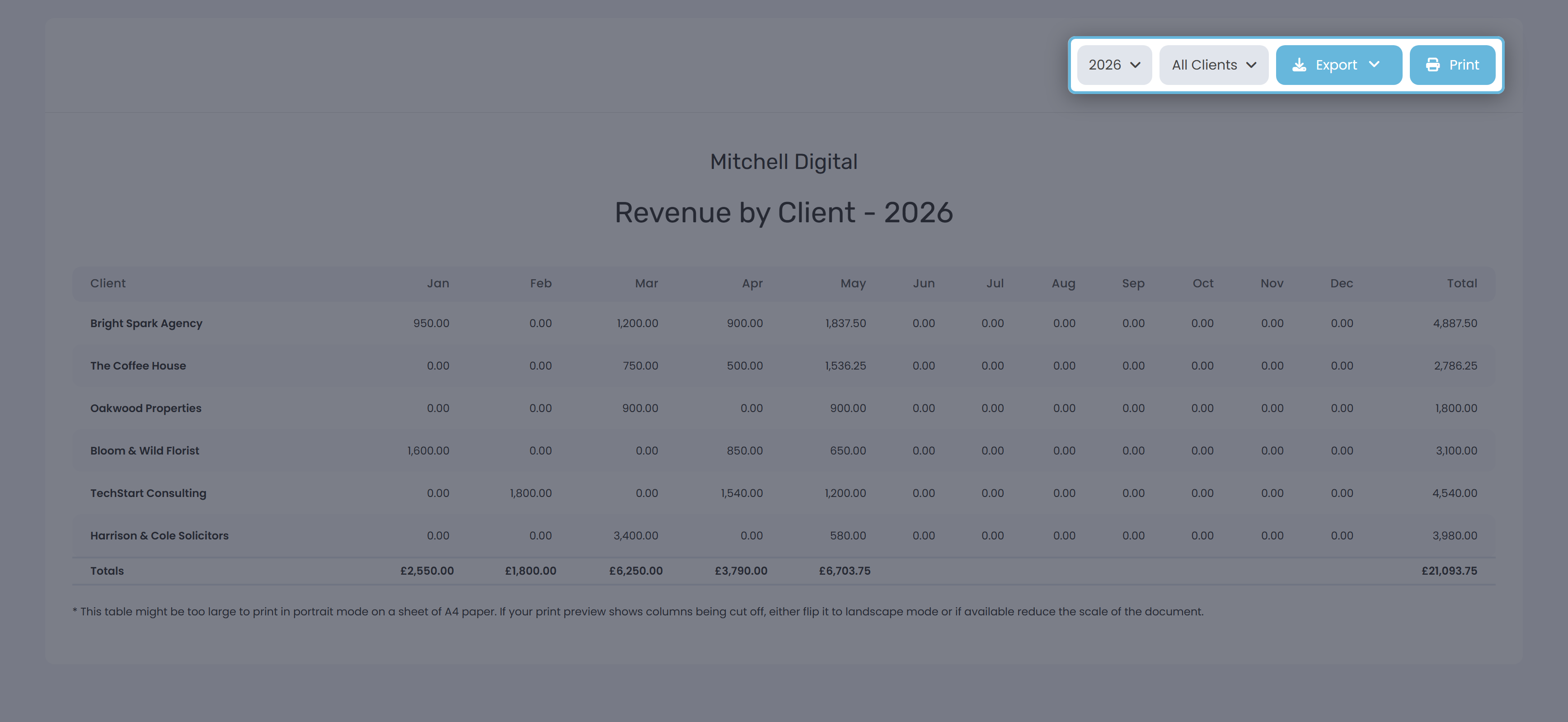The height and width of the screenshot is (722, 1568).
Task: Click the printer icon on Print
Action: pyautogui.click(x=1433, y=65)
